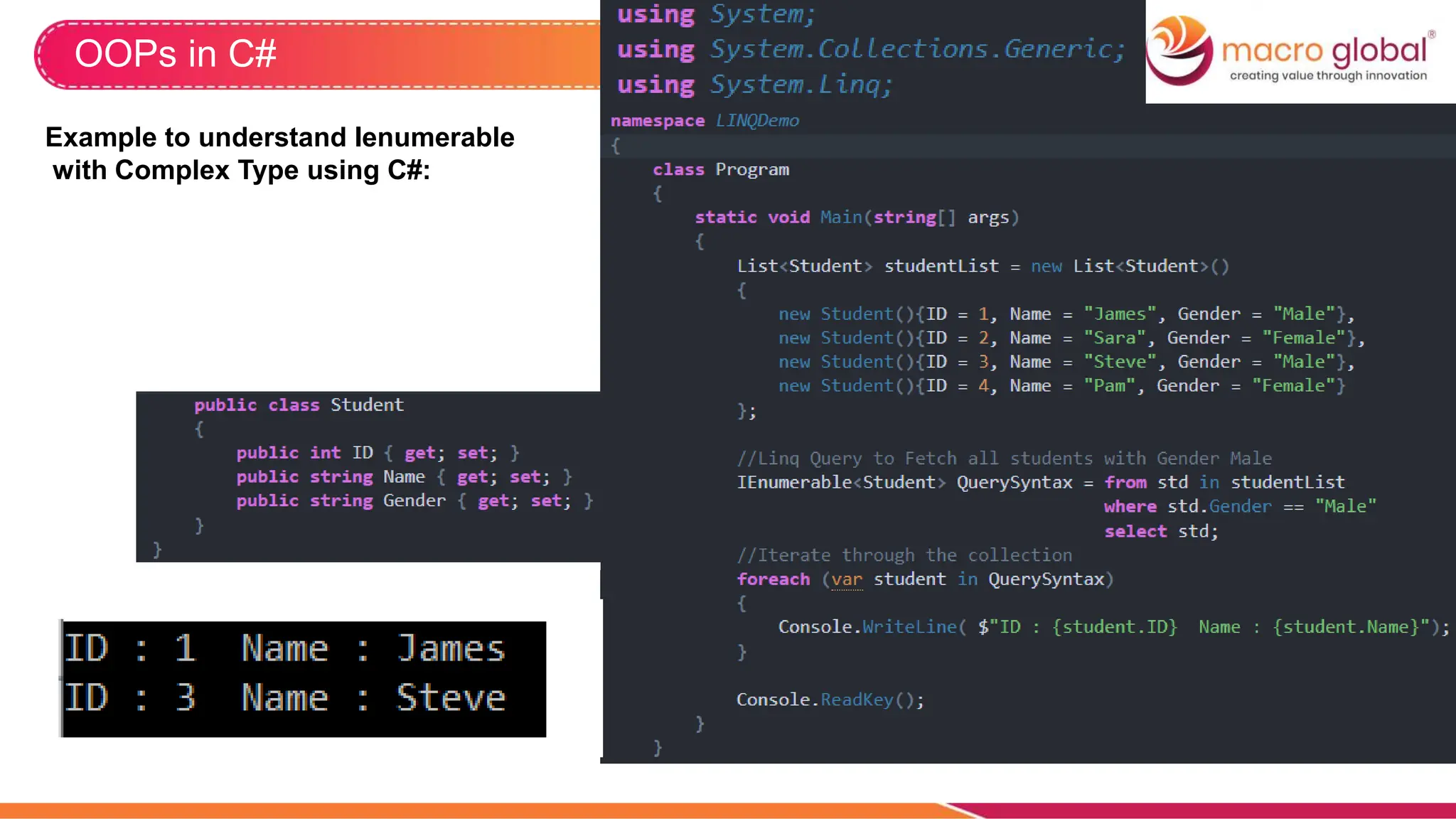Screen dimensions: 1456x819
Task: Click the 'IEnumerable<Student> QuerySyntax' line
Action: click(1041, 483)
